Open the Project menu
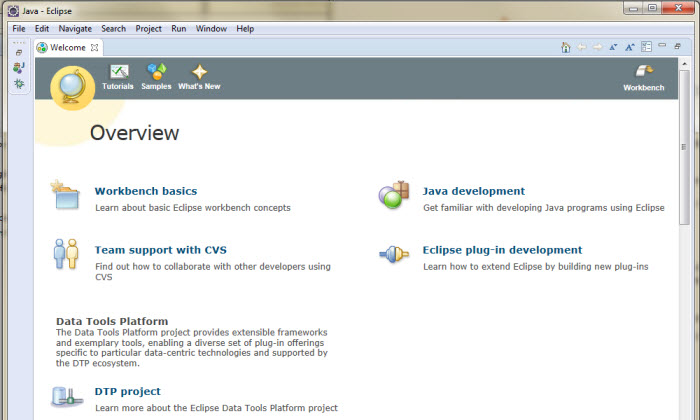700x420 pixels. tap(149, 29)
